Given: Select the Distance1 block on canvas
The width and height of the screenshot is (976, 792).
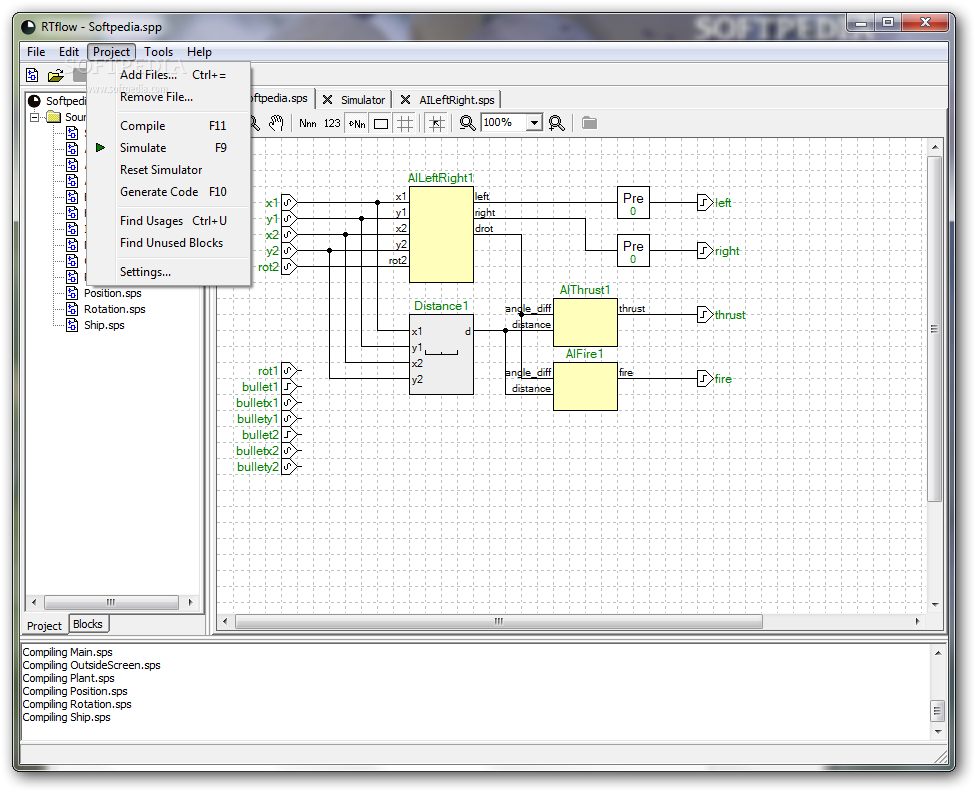Looking at the screenshot, I should (x=441, y=355).
